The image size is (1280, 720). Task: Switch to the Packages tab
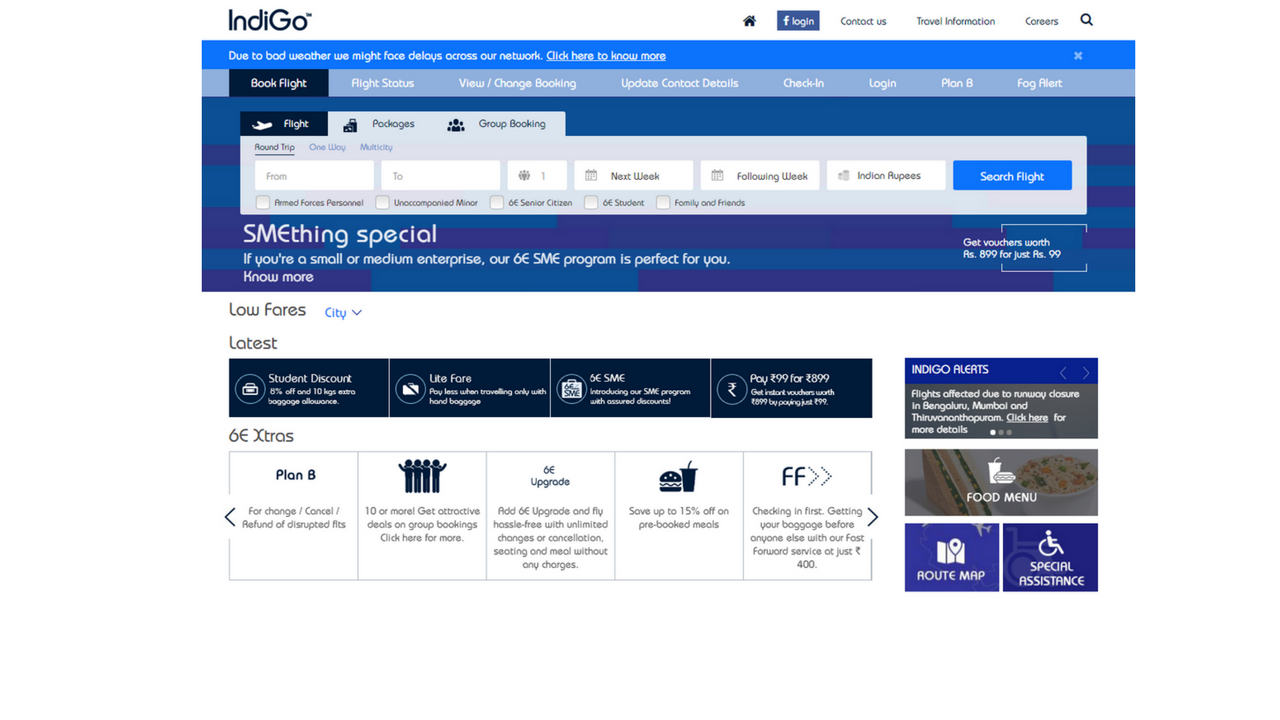tap(379, 124)
